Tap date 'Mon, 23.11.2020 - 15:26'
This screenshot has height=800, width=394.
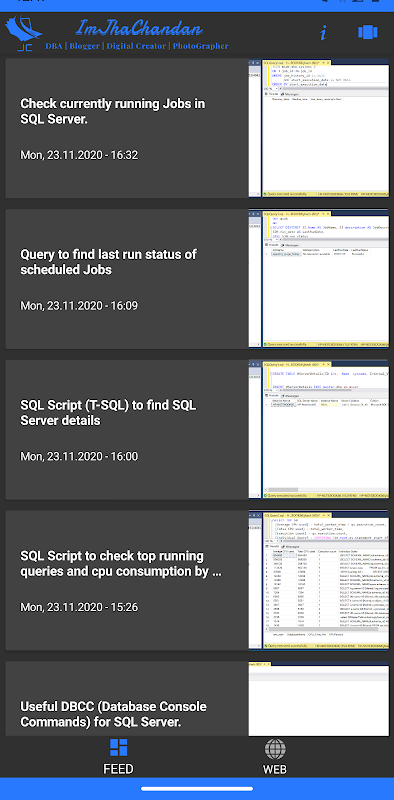click(x=79, y=607)
